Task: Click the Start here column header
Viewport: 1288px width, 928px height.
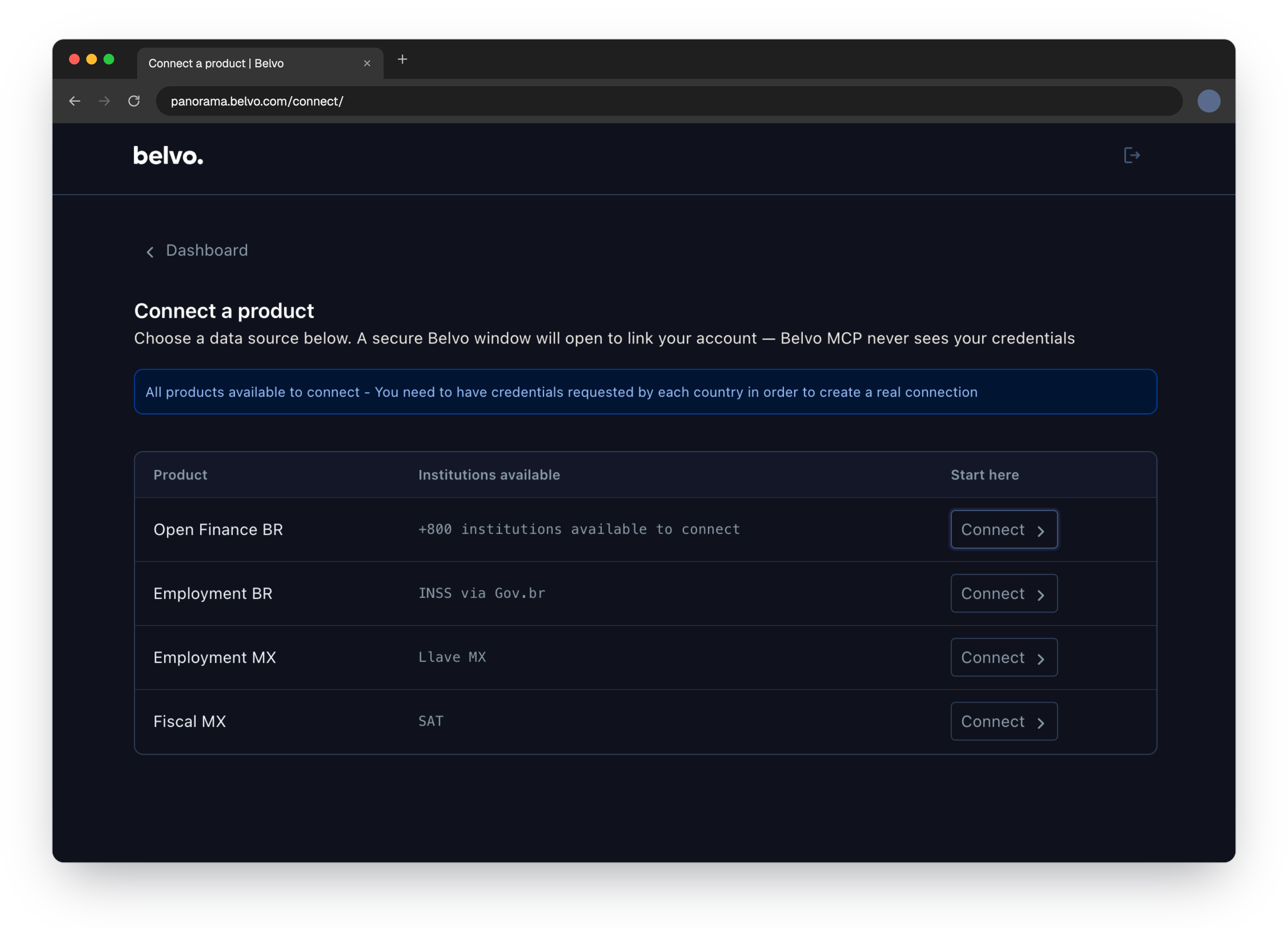Action: [x=985, y=475]
